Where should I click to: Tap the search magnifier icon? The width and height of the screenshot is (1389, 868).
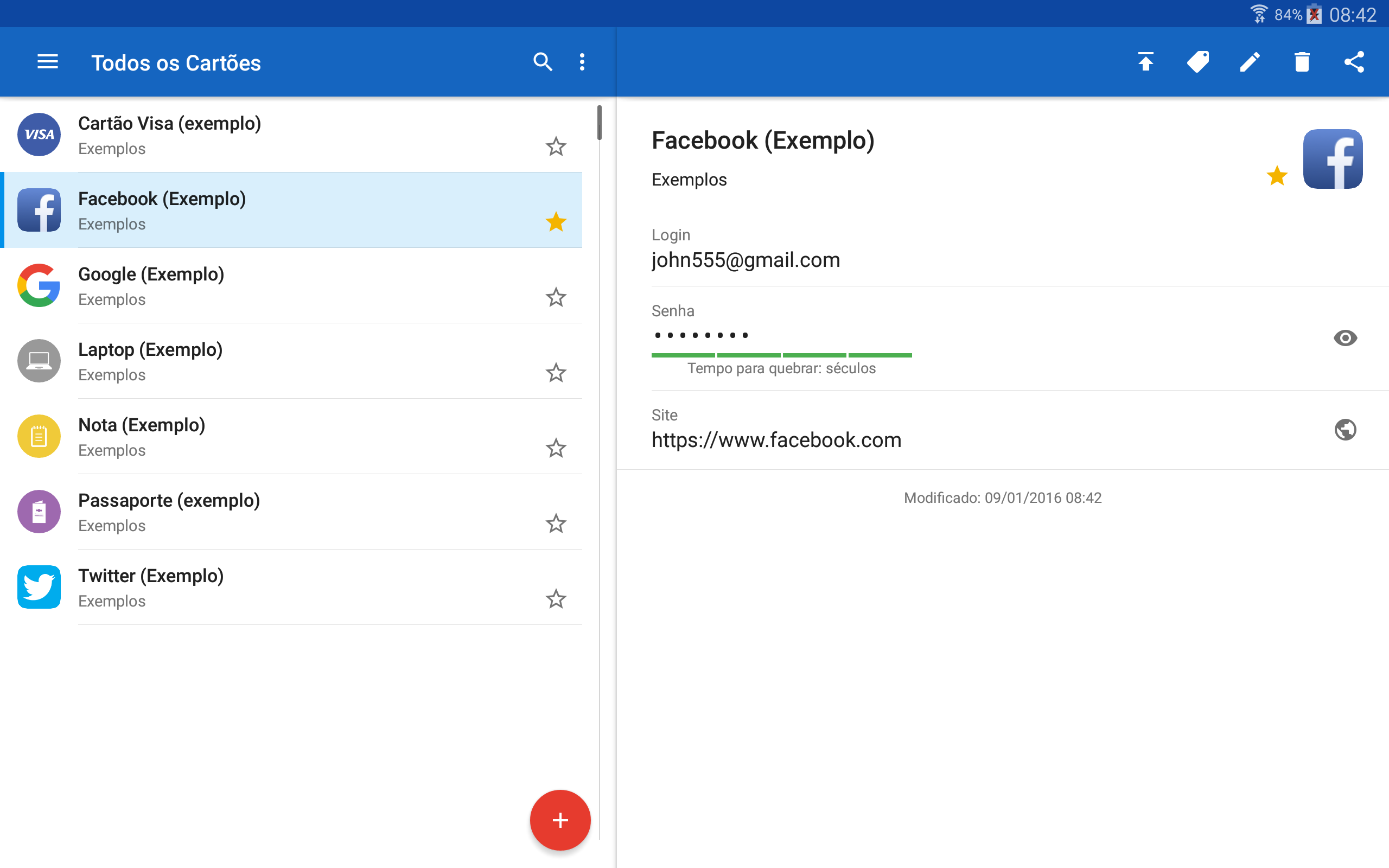pos(543,61)
